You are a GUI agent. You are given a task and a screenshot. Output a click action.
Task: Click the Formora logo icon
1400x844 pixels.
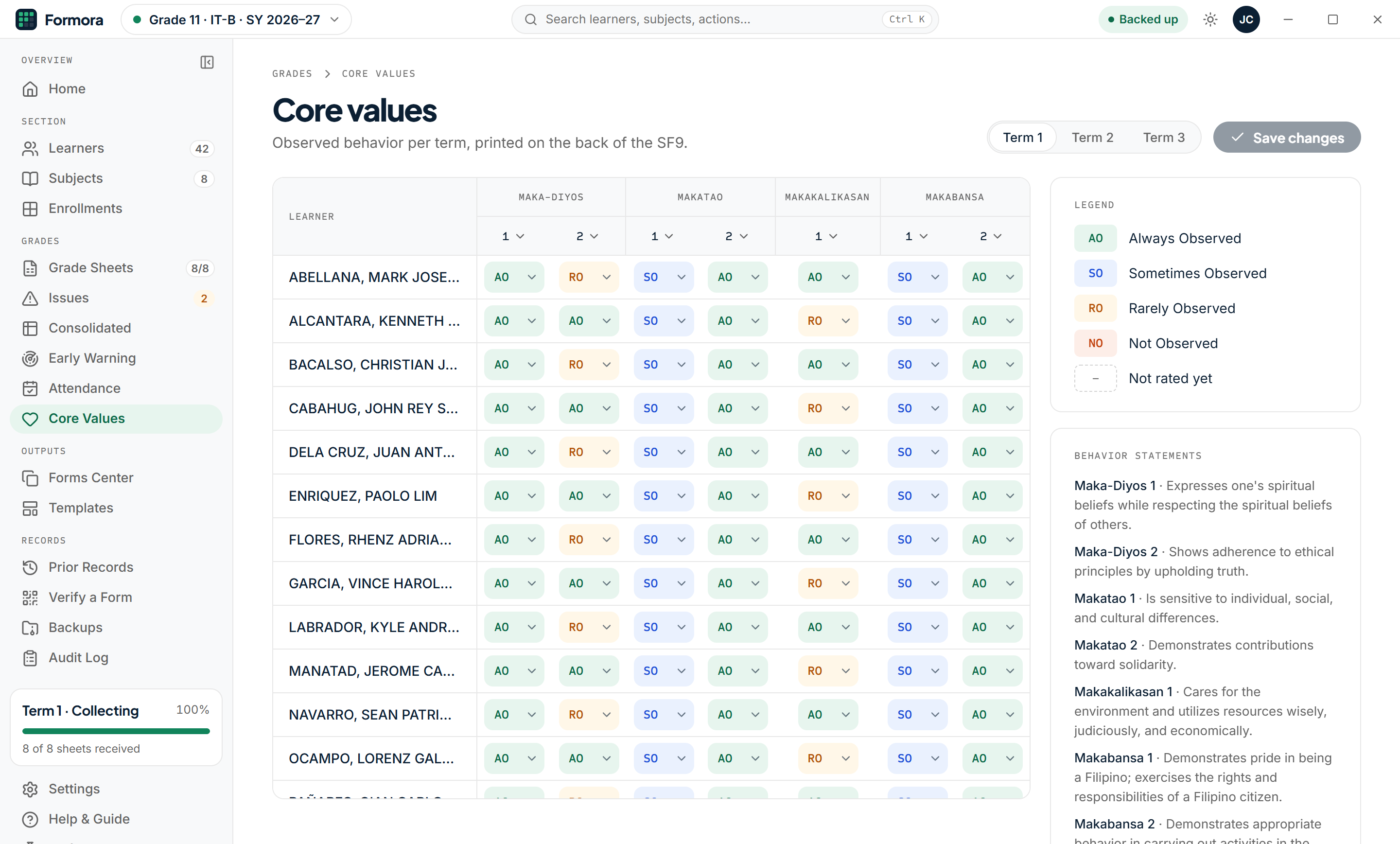coord(26,19)
